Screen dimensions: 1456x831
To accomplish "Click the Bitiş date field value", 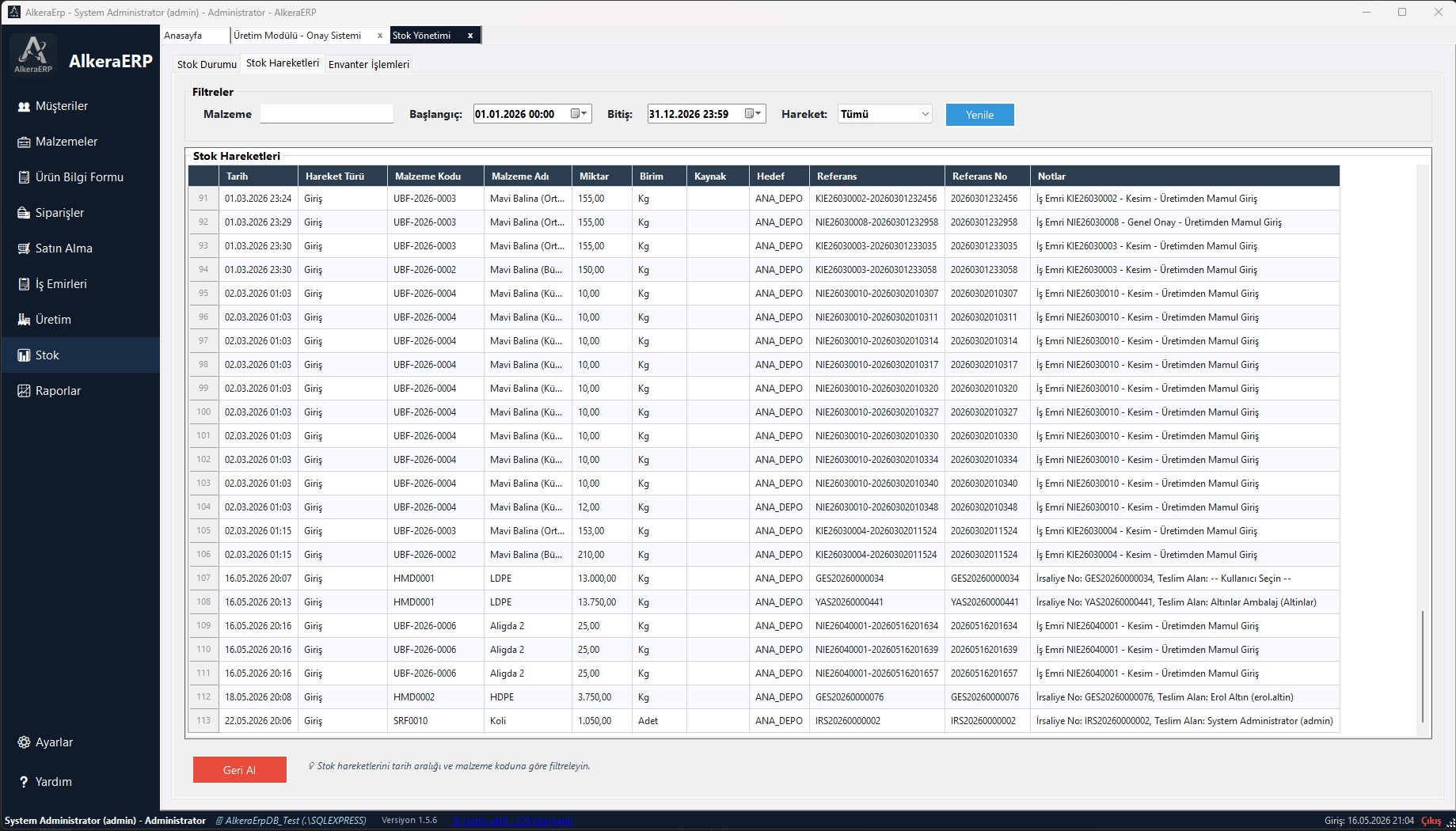I will click(689, 114).
